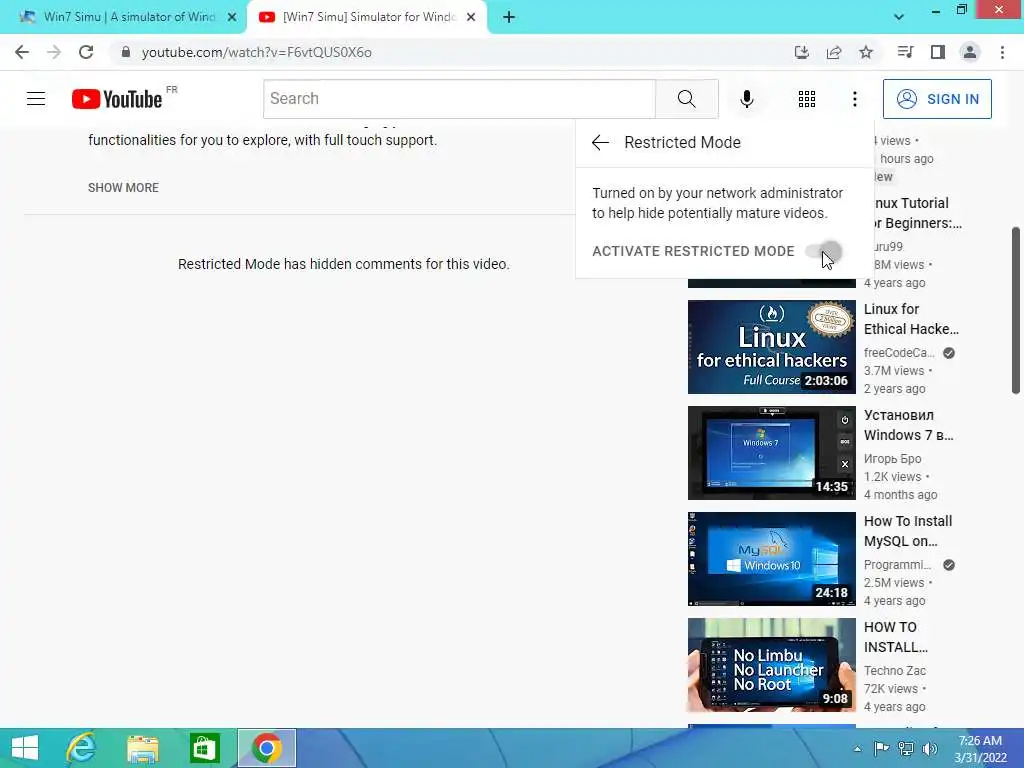The width and height of the screenshot is (1024, 768).
Task: Install the app from the address bar
Action: point(801,52)
